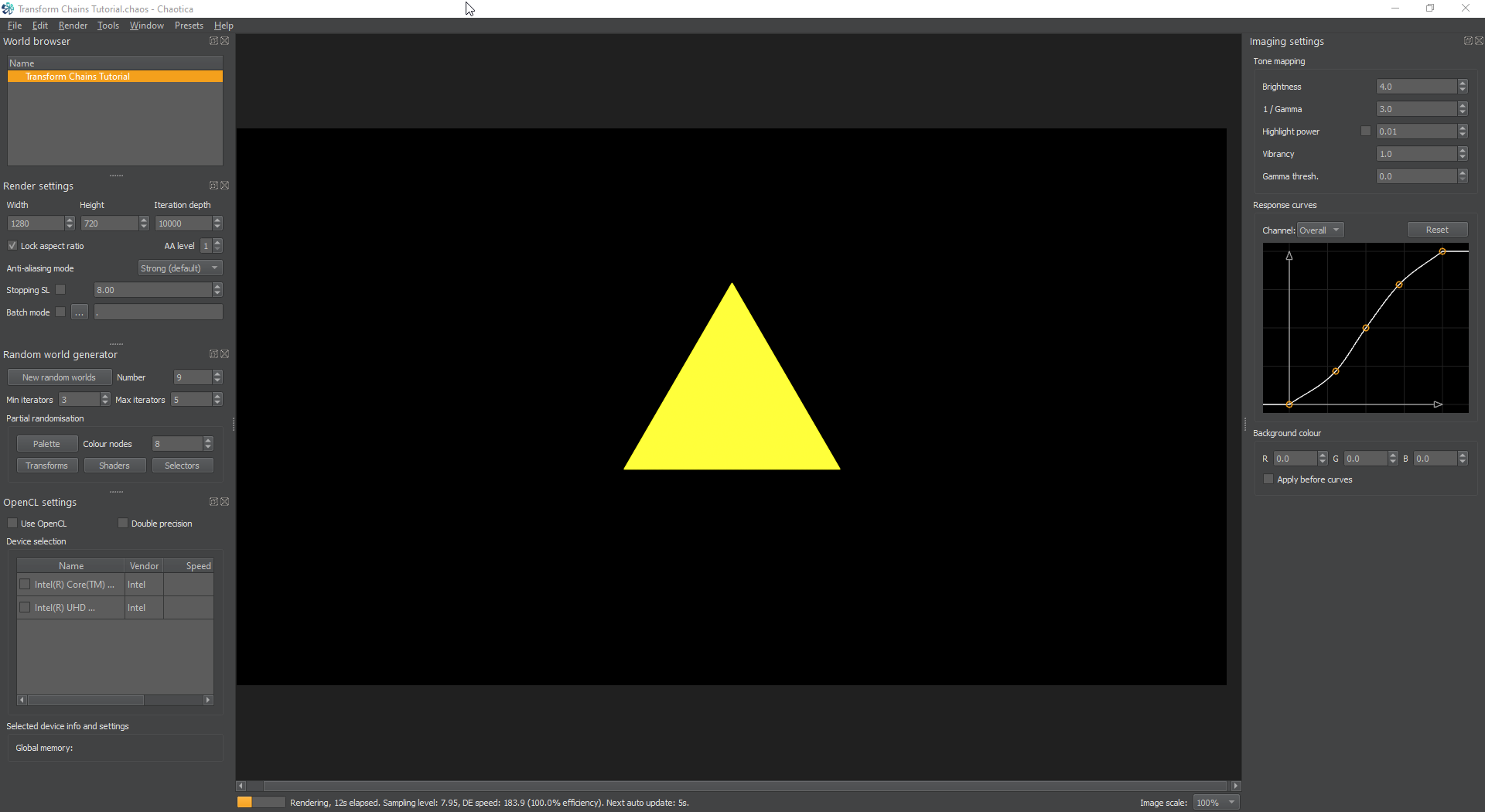Close the OpenCL settings panel
1485x812 pixels.
click(225, 502)
